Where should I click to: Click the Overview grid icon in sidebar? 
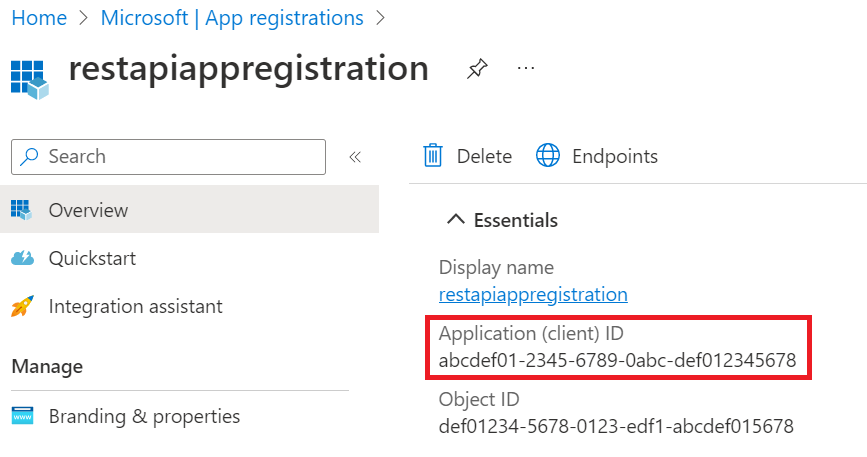click(x=22, y=210)
